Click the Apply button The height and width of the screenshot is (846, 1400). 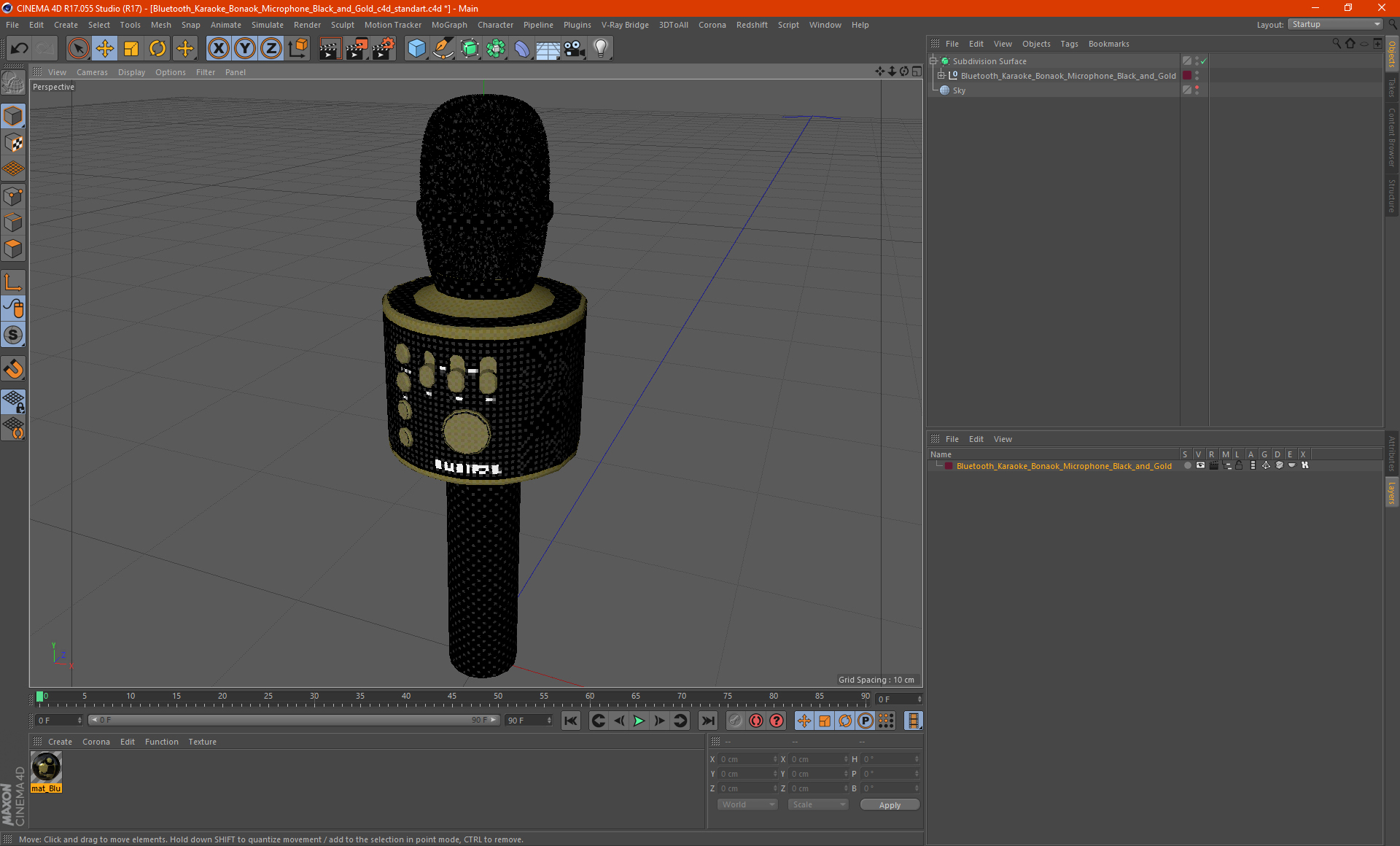pos(890,805)
